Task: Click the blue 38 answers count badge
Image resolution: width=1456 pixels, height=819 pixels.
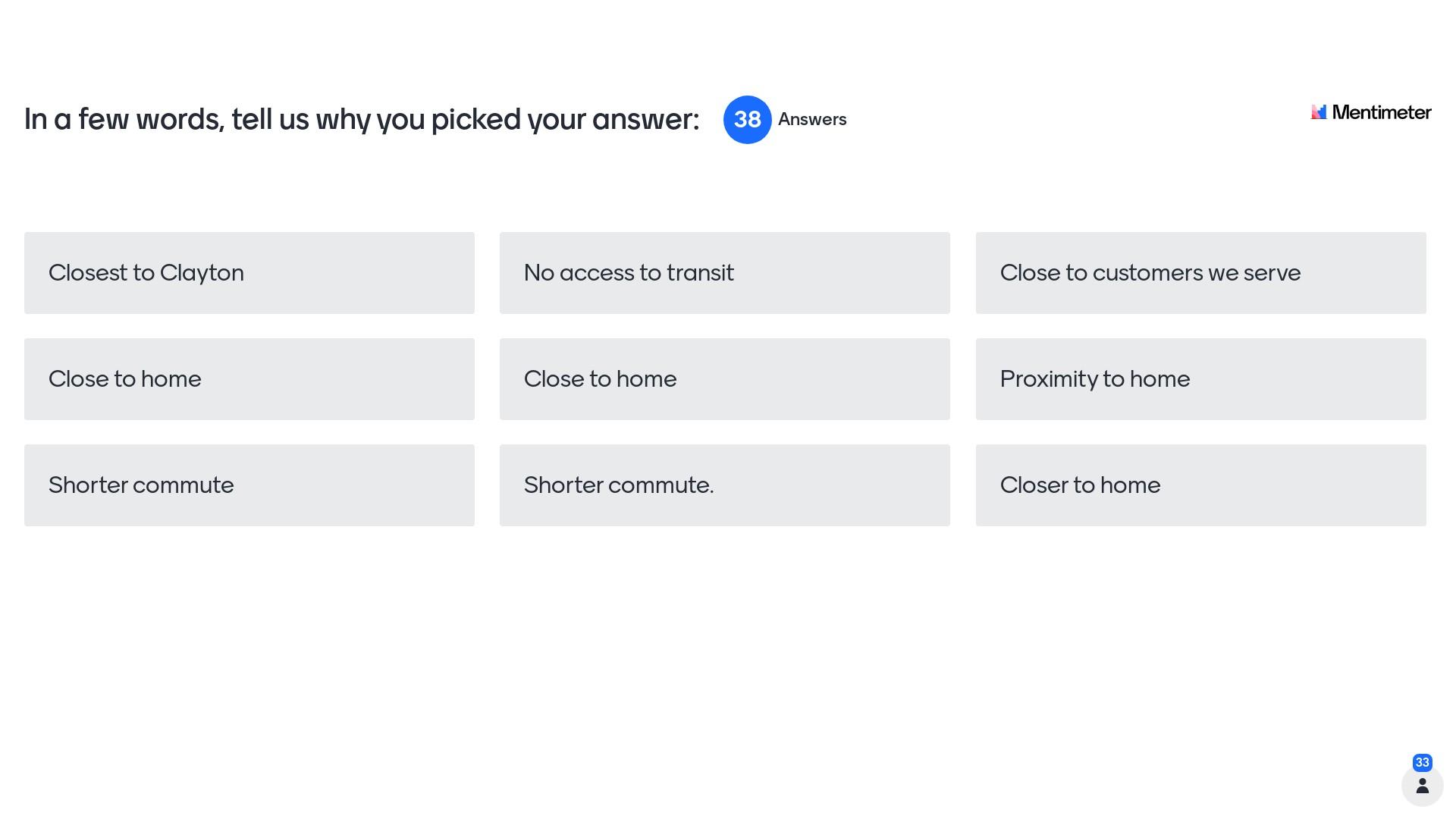Action: (747, 120)
